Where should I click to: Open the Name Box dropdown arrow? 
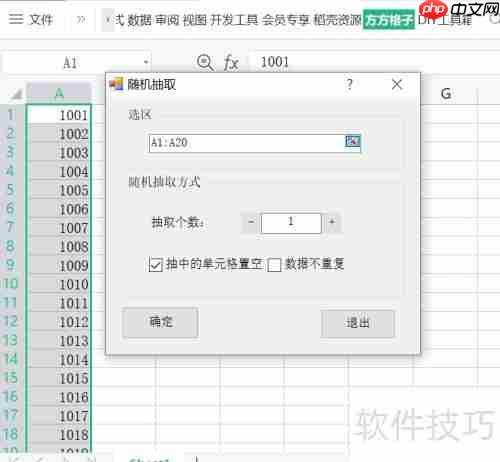(146, 62)
